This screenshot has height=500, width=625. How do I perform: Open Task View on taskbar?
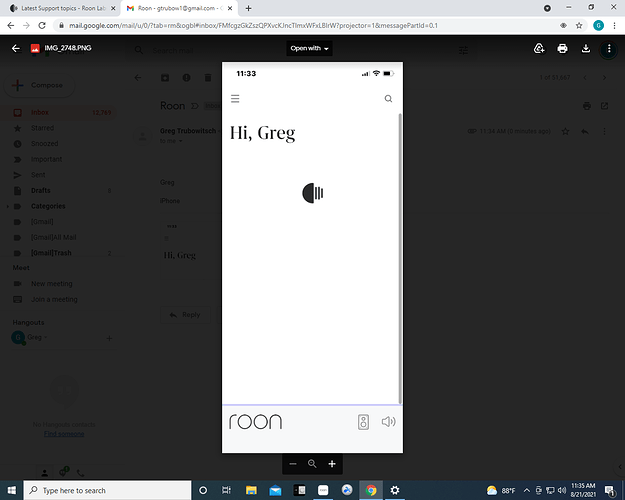tap(226, 490)
